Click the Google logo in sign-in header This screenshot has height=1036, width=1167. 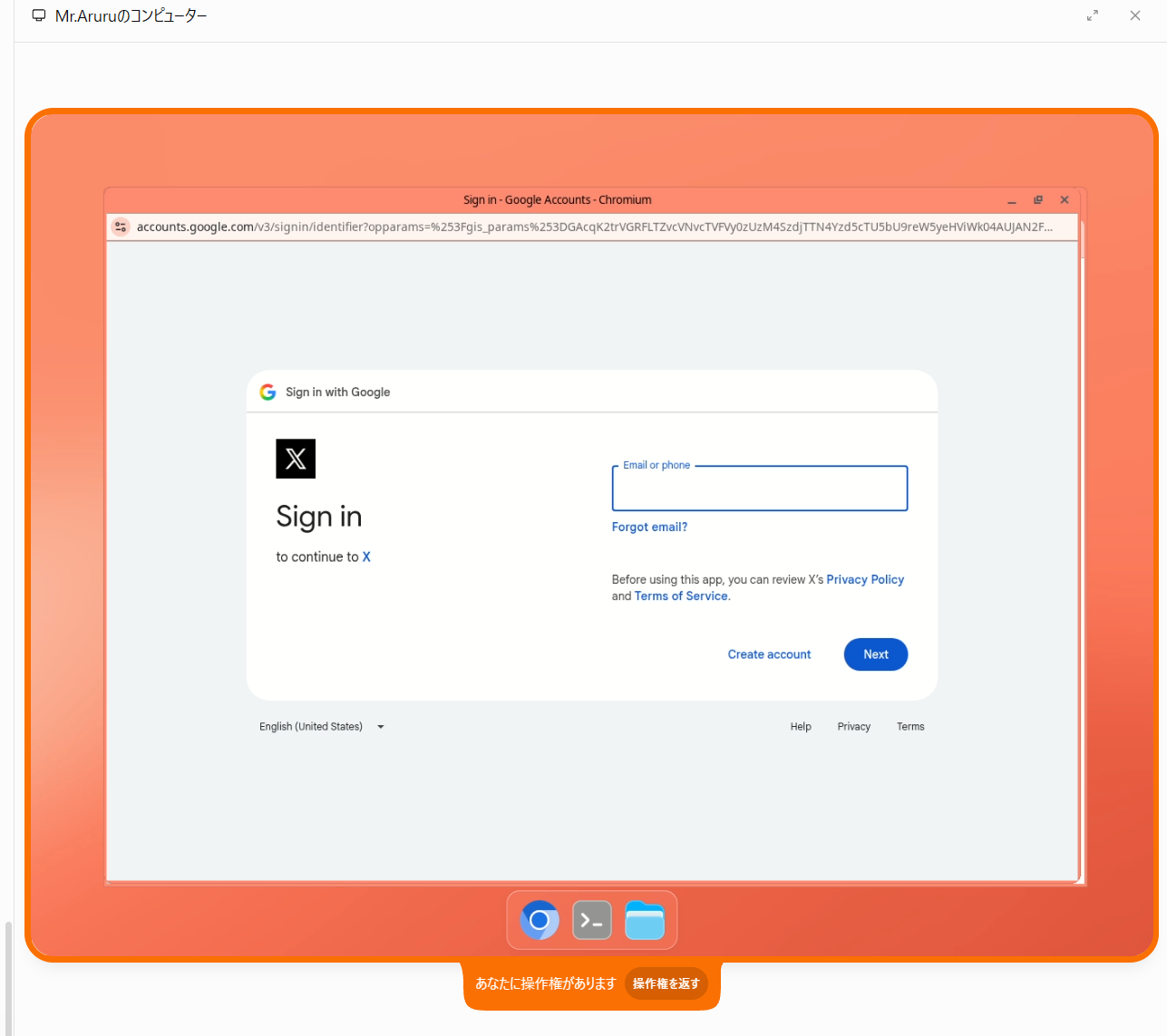pyautogui.click(x=267, y=392)
